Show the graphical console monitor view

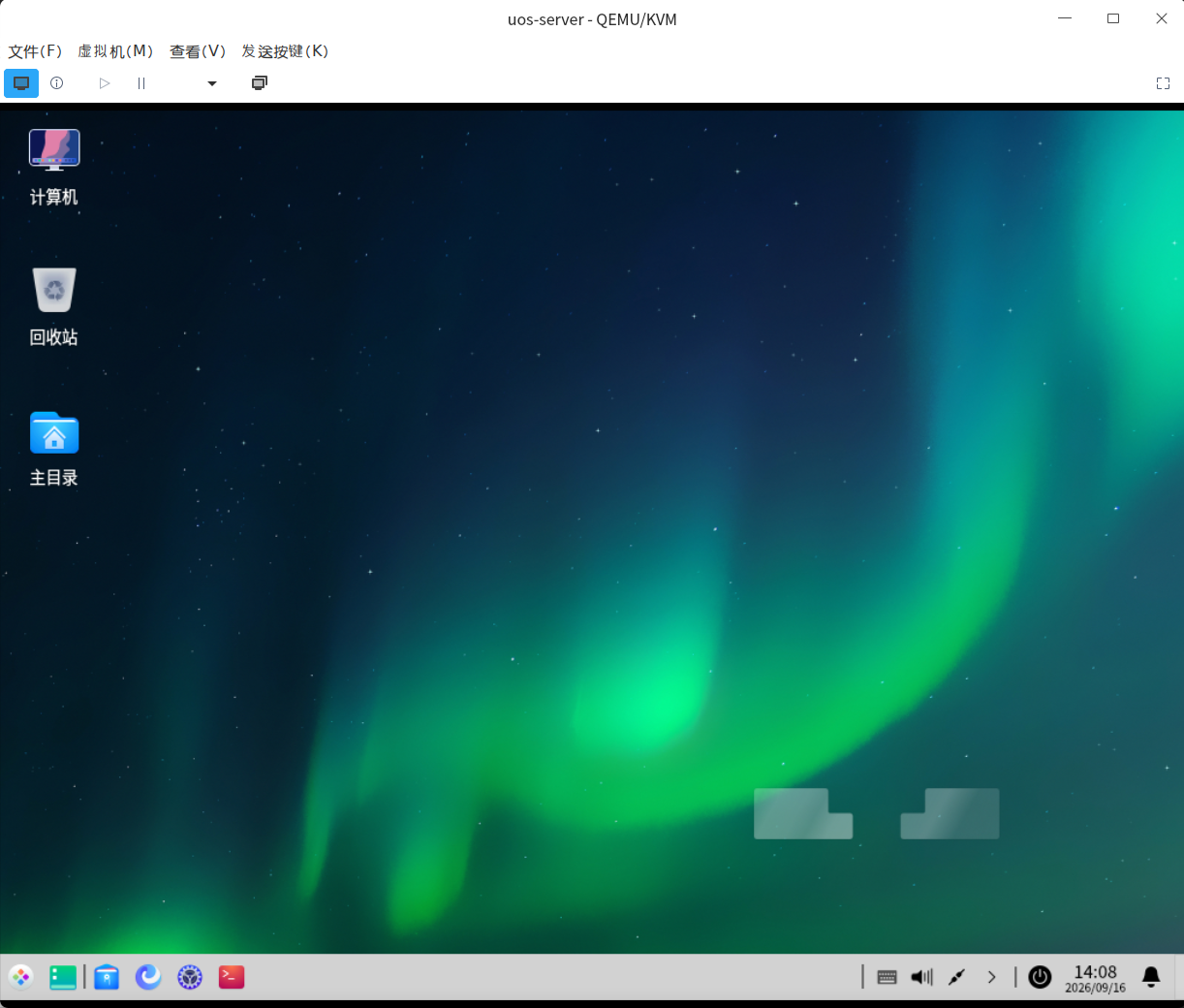pos(21,83)
